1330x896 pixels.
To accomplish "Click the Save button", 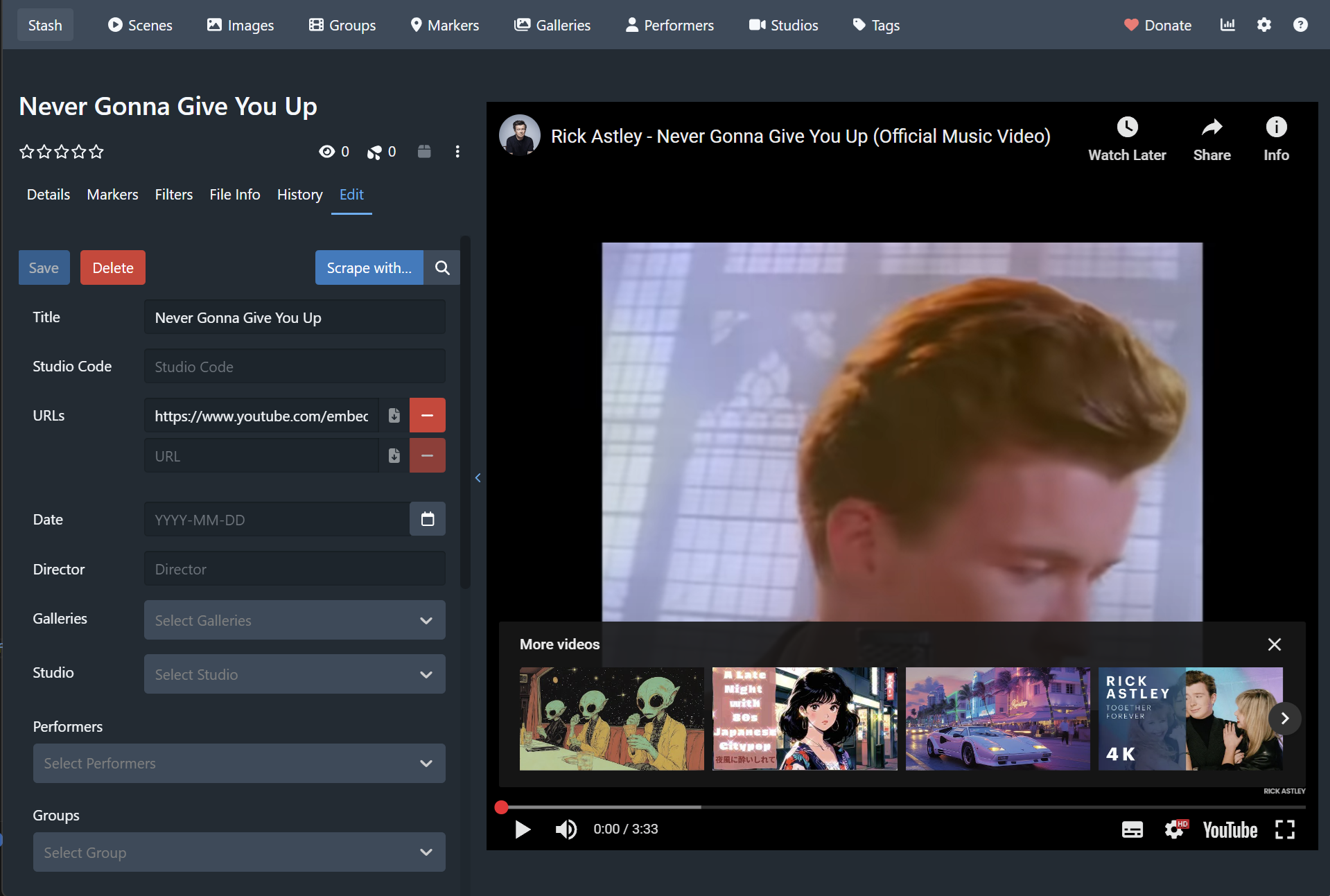I will click(44, 267).
